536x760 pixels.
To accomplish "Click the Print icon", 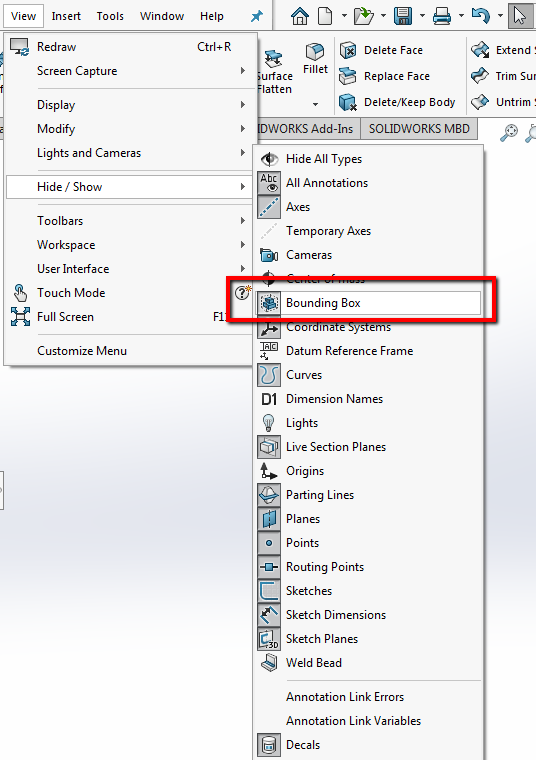I will click(x=442, y=16).
